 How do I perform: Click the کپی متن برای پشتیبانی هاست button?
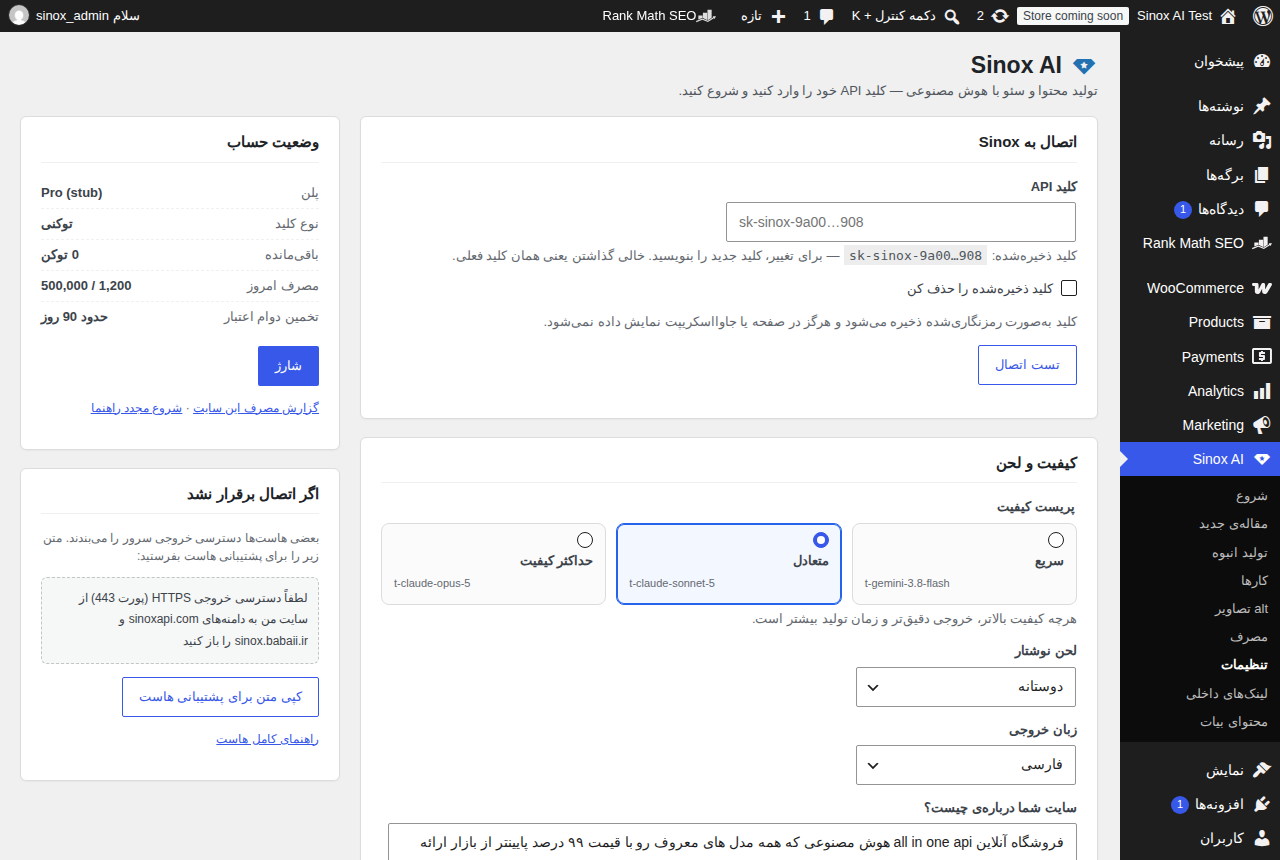(x=220, y=697)
